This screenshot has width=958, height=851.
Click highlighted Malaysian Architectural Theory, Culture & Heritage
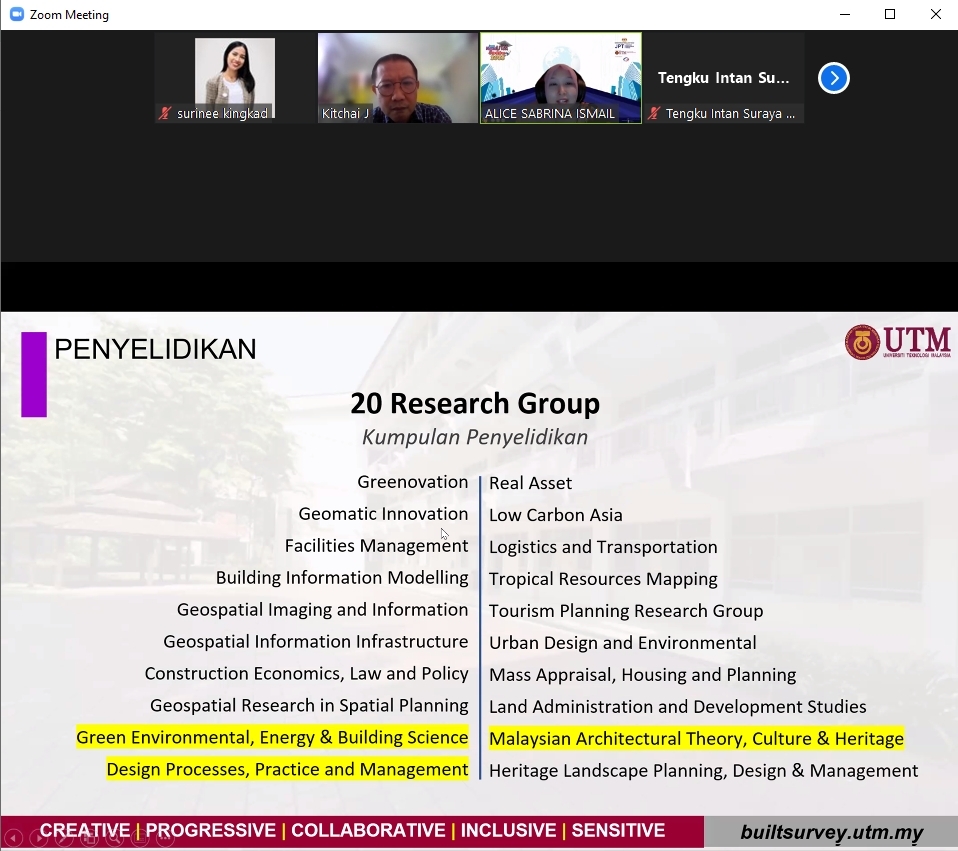696,739
